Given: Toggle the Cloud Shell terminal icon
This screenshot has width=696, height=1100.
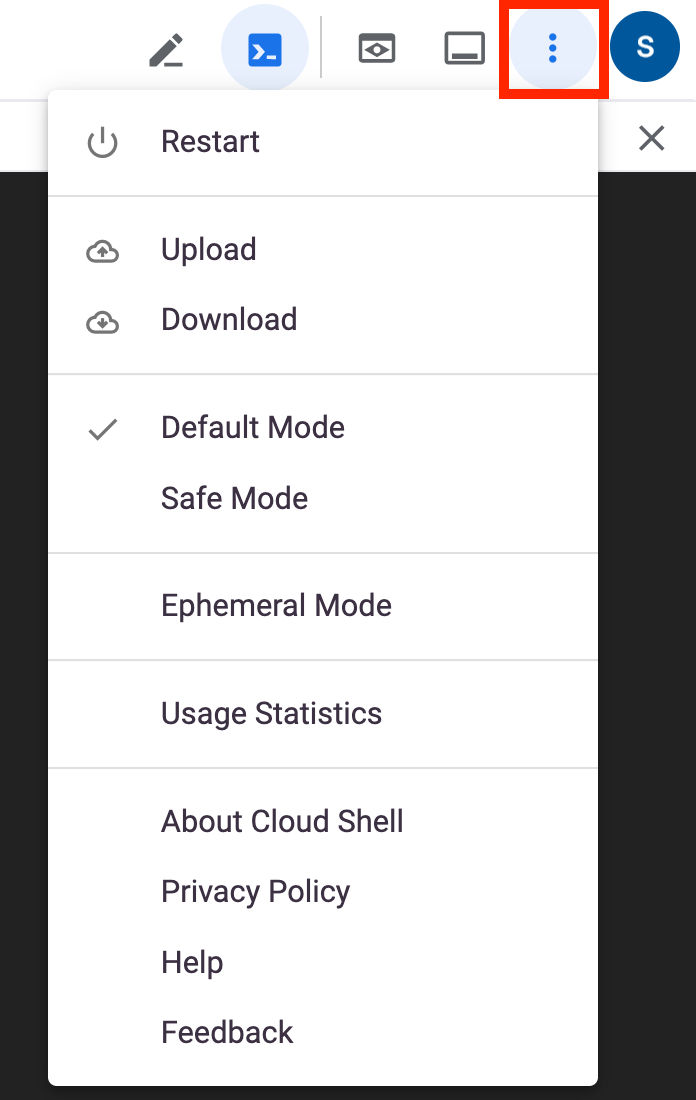Looking at the screenshot, I should tap(265, 49).
